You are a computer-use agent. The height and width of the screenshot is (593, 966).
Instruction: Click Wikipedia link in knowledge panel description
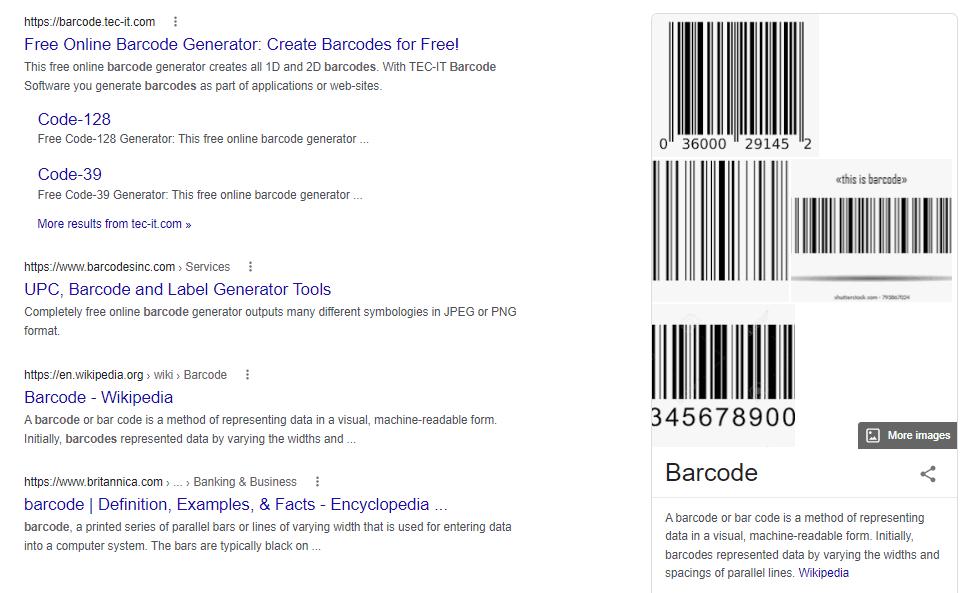coord(823,573)
